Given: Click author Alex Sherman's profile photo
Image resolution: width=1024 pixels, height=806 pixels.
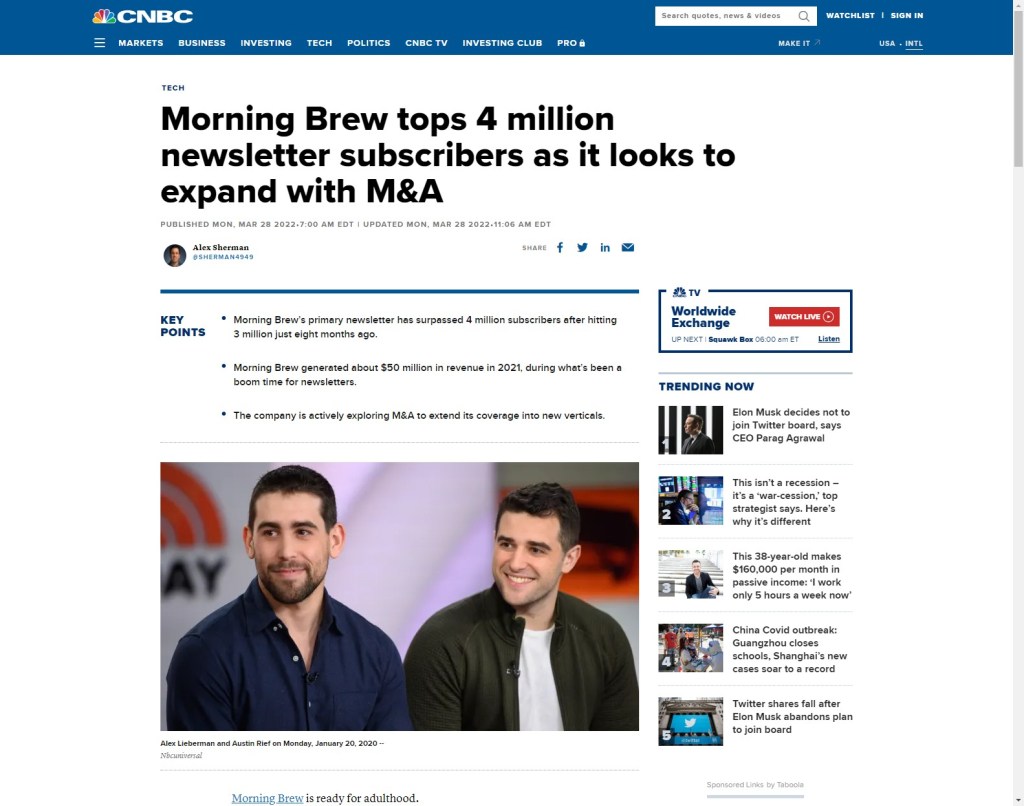Looking at the screenshot, I should (175, 254).
